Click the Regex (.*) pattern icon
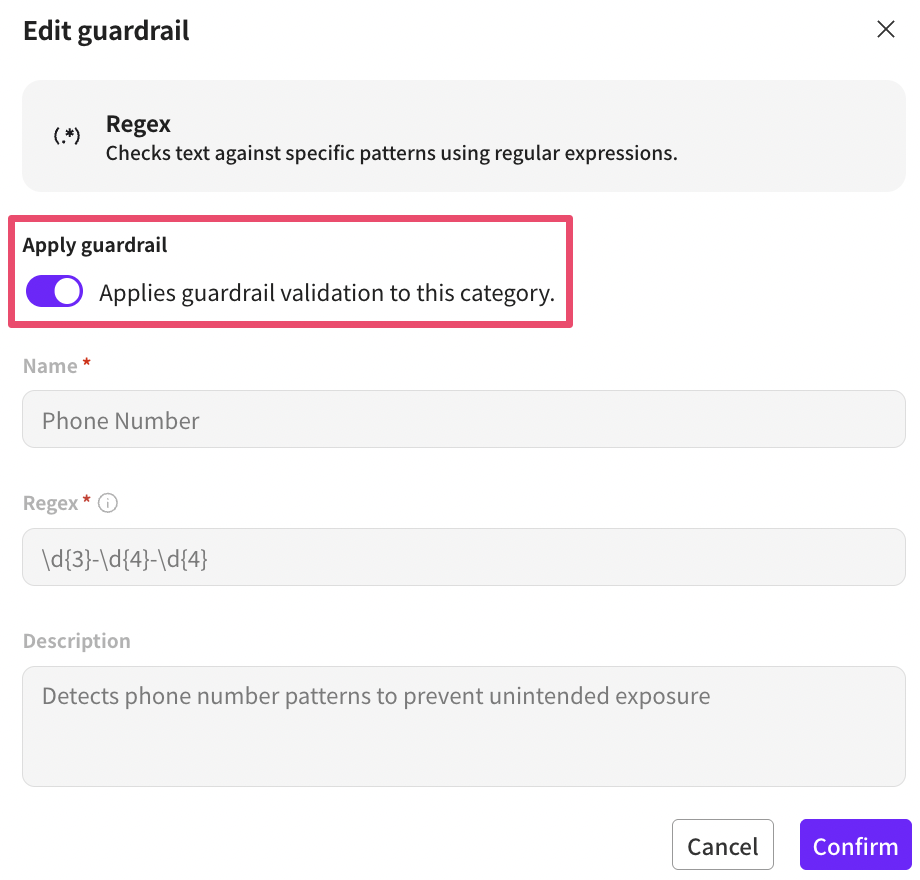Image resolution: width=920 pixels, height=880 pixels. pyautogui.click(x=67, y=137)
